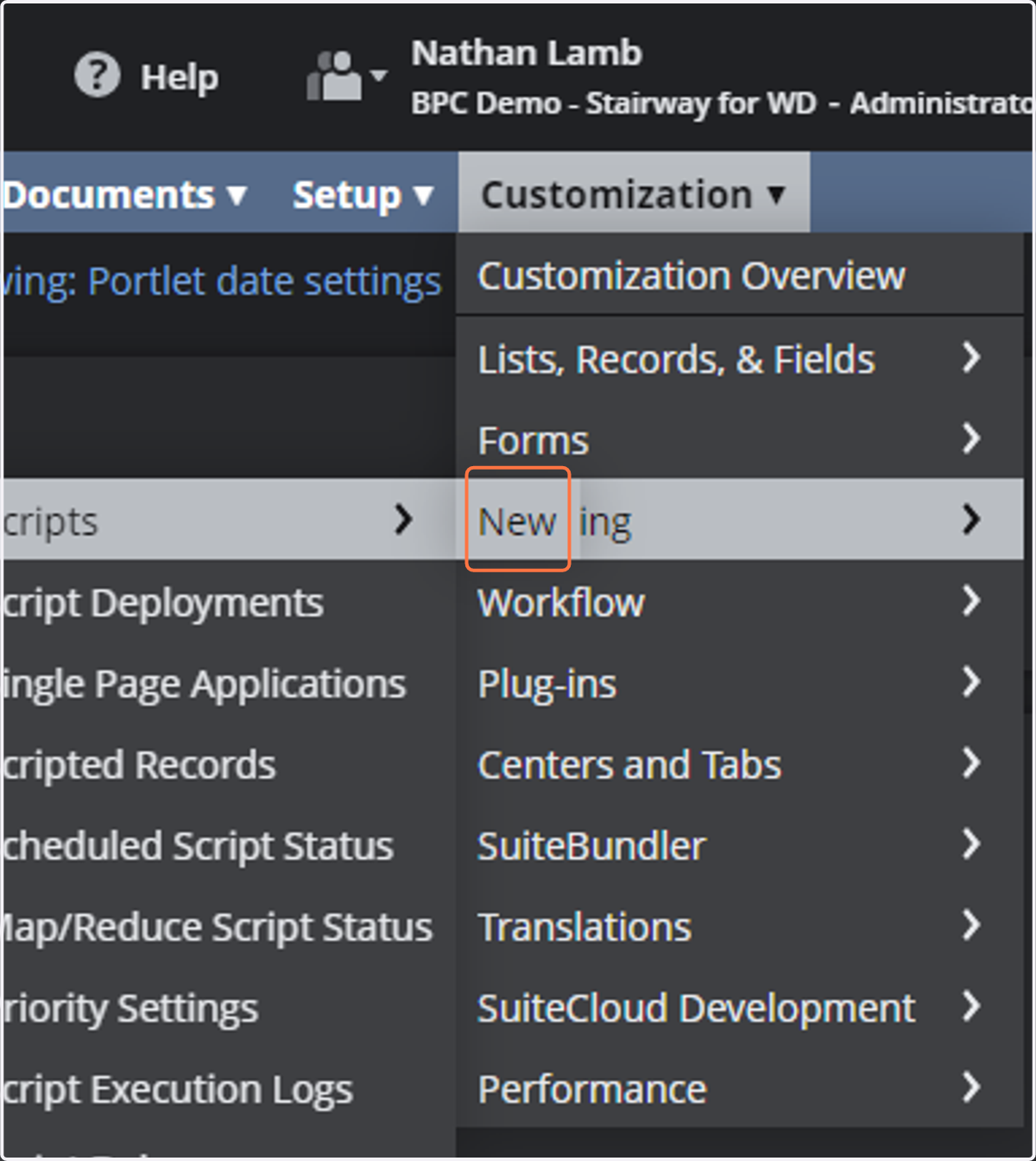Open Performance submenu entry
The height and width of the screenshot is (1161, 1036).
739,1088
